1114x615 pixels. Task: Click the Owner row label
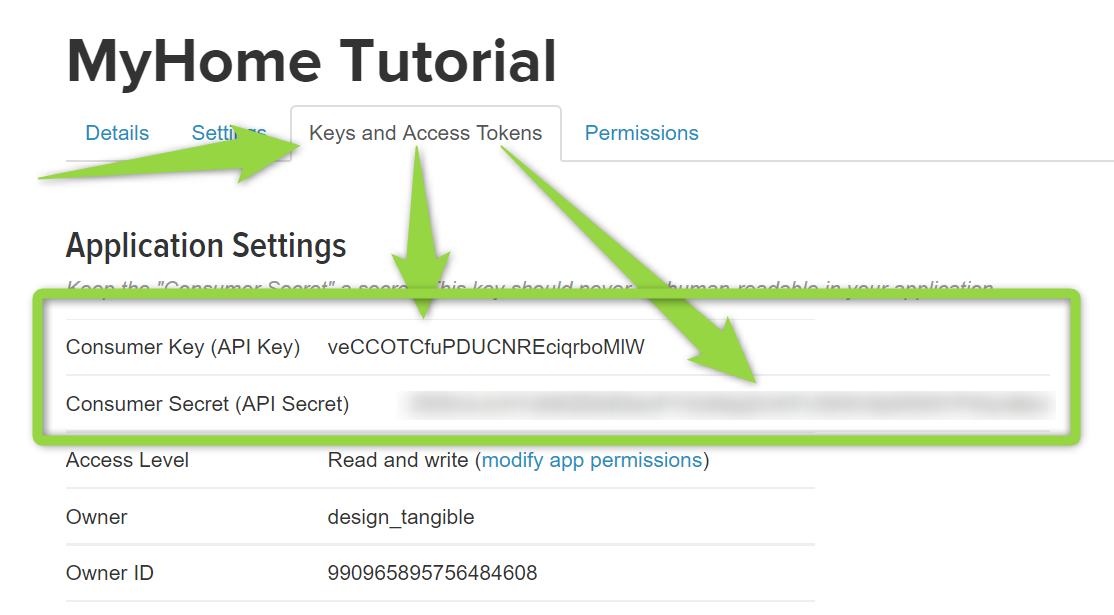click(97, 517)
